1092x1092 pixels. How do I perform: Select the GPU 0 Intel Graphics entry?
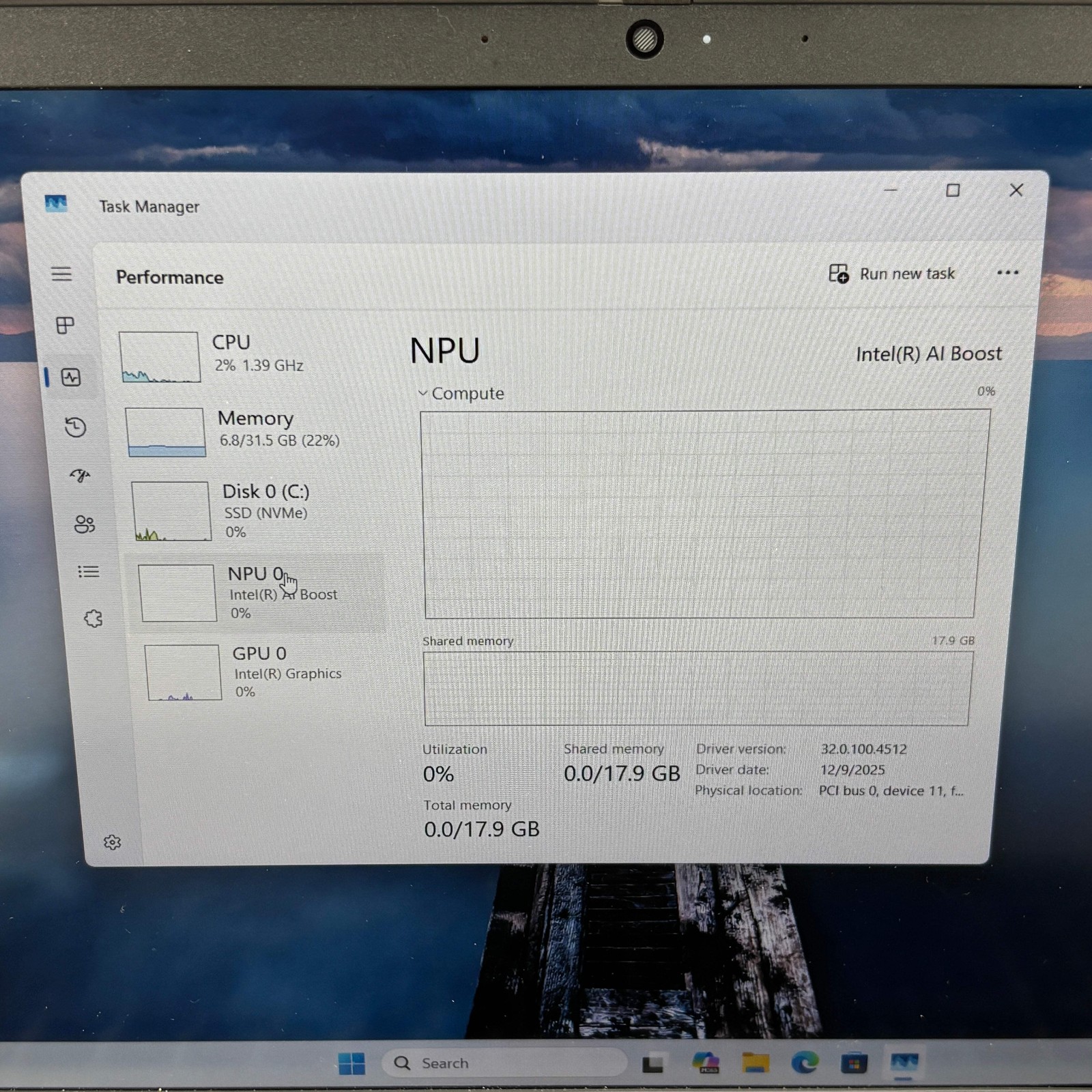[x=263, y=672]
